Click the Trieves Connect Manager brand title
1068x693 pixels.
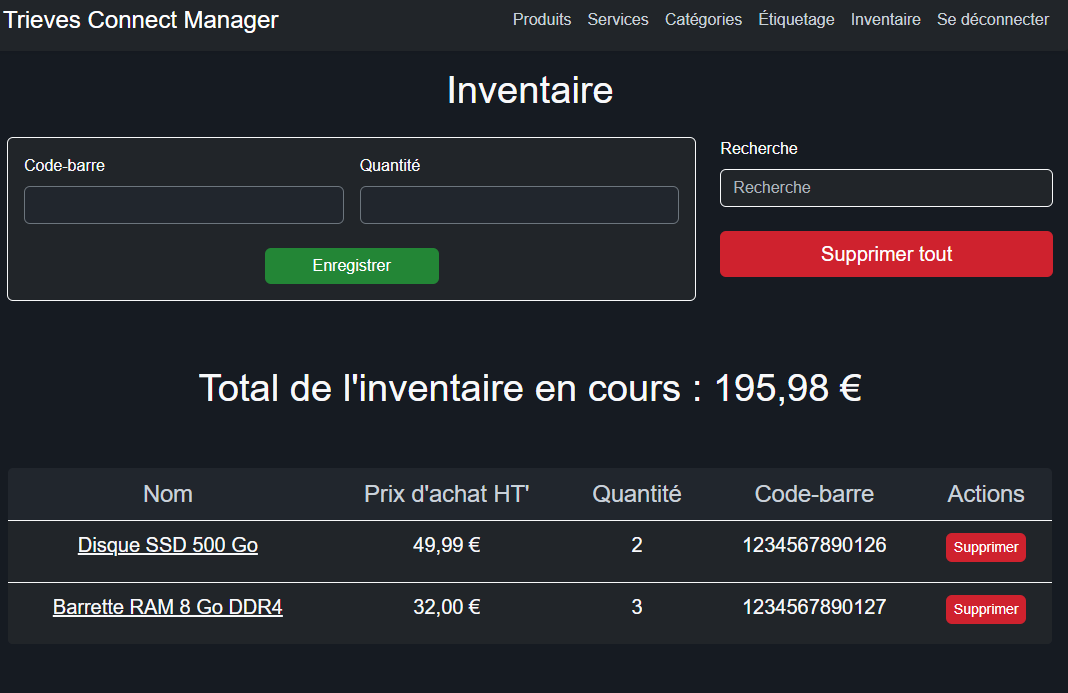click(141, 20)
